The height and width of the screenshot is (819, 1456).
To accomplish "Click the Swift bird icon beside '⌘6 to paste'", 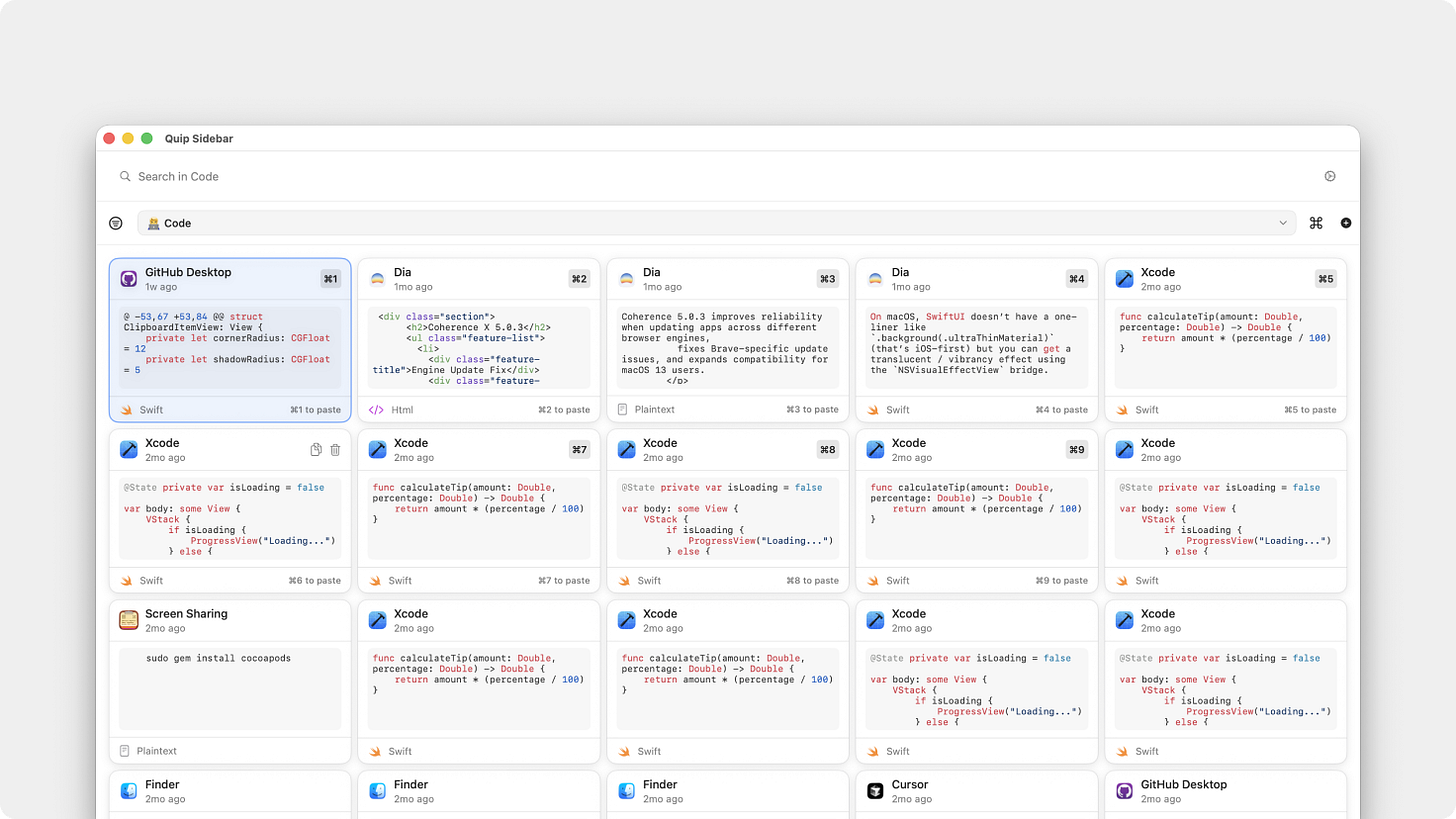I will (126, 580).
